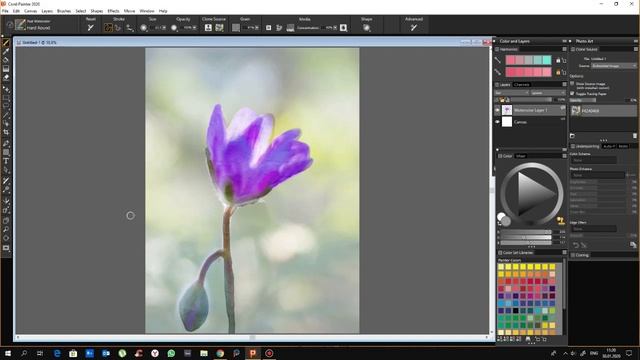Choose Straight Line Strokes in Stroke group
640x360 pixels.
click(x=118, y=28)
